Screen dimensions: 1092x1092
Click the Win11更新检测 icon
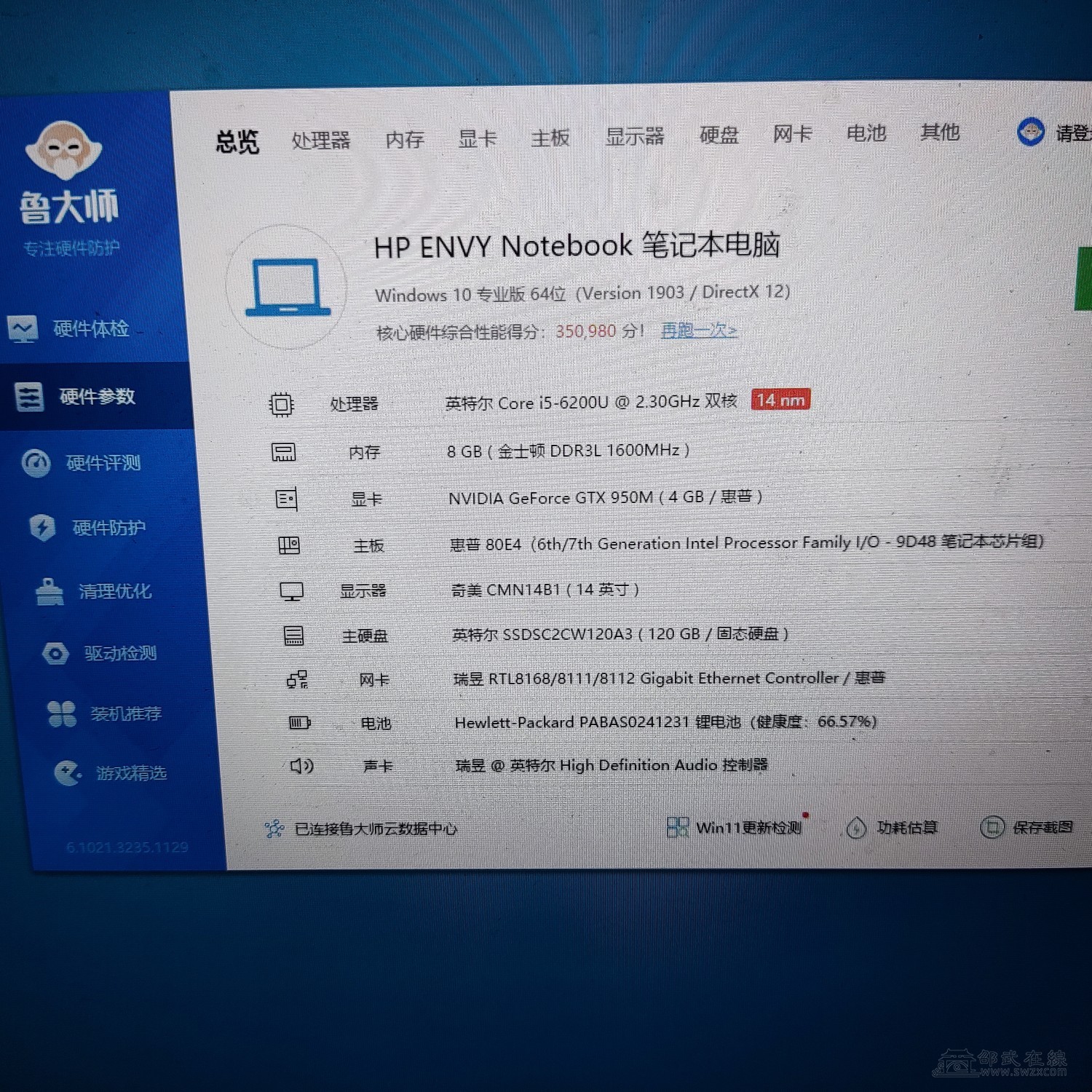tap(677, 827)
